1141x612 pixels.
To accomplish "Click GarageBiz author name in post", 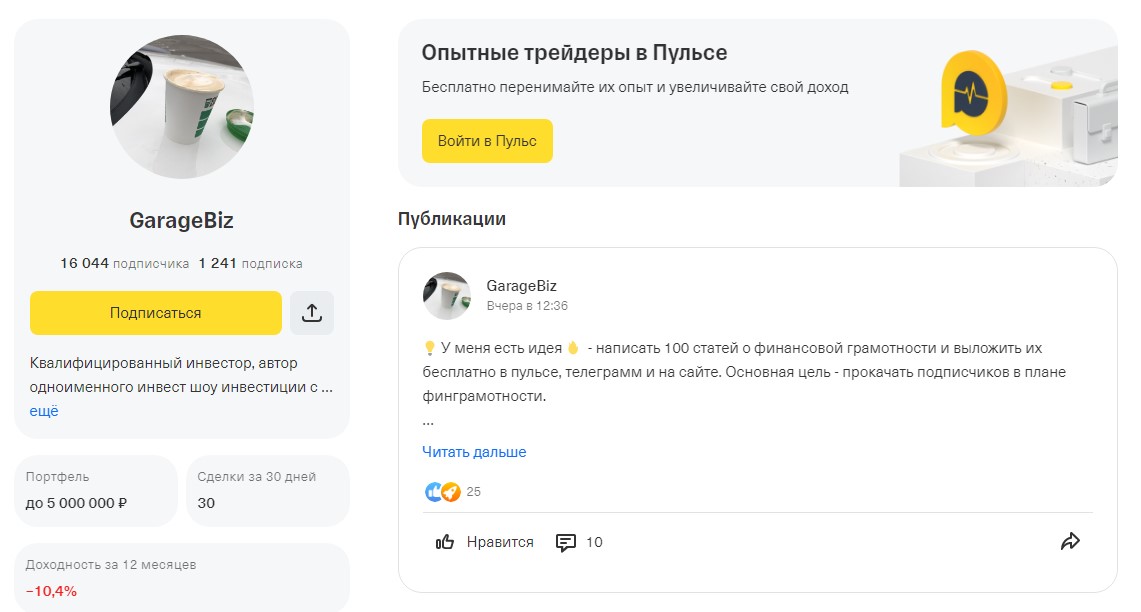I will pos(521,286).
